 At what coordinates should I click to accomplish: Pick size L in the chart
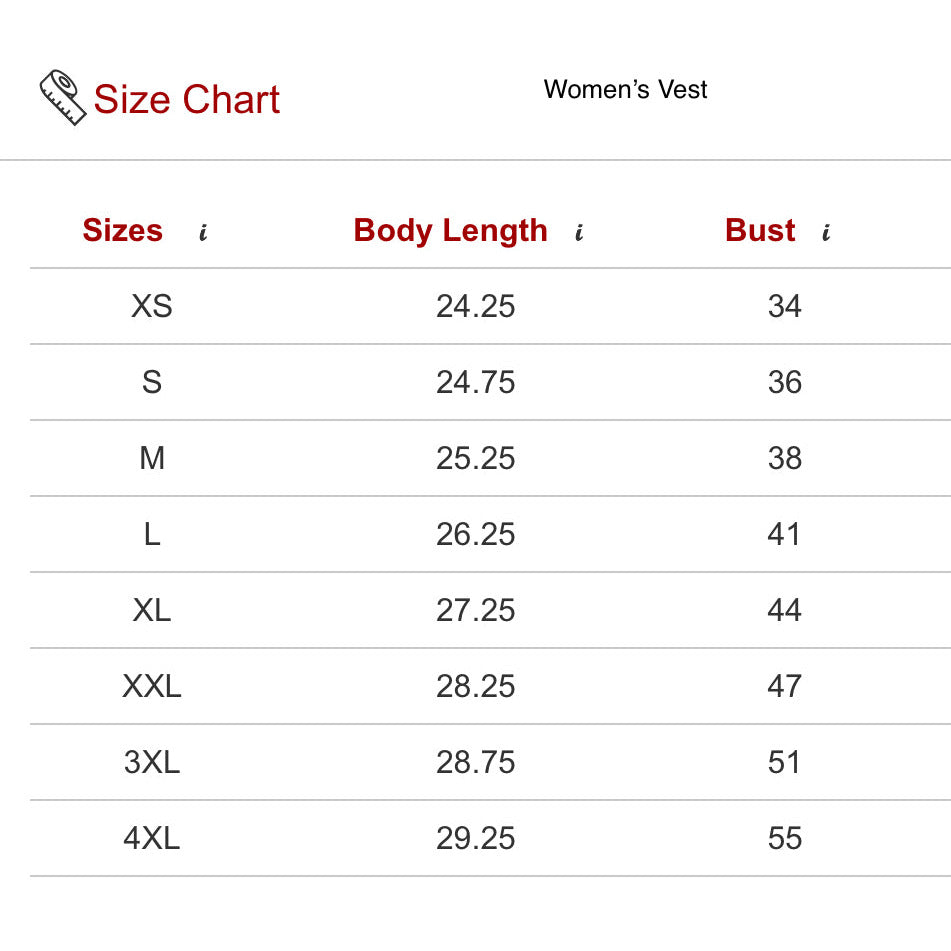(x=152, y=534)
